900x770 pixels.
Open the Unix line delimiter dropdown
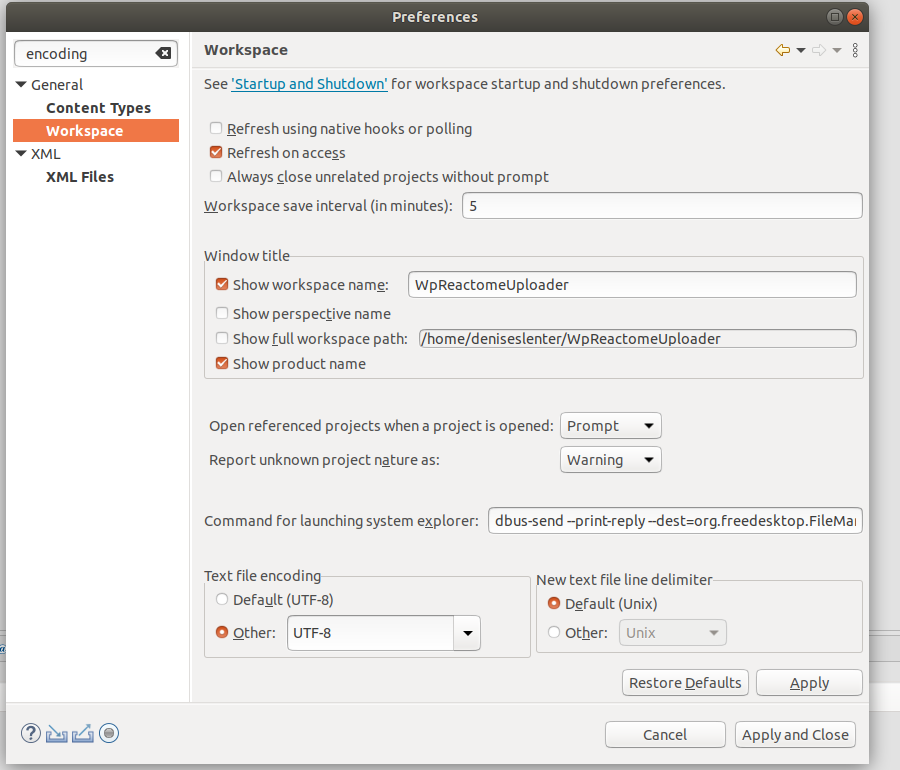tap(673, 633)
